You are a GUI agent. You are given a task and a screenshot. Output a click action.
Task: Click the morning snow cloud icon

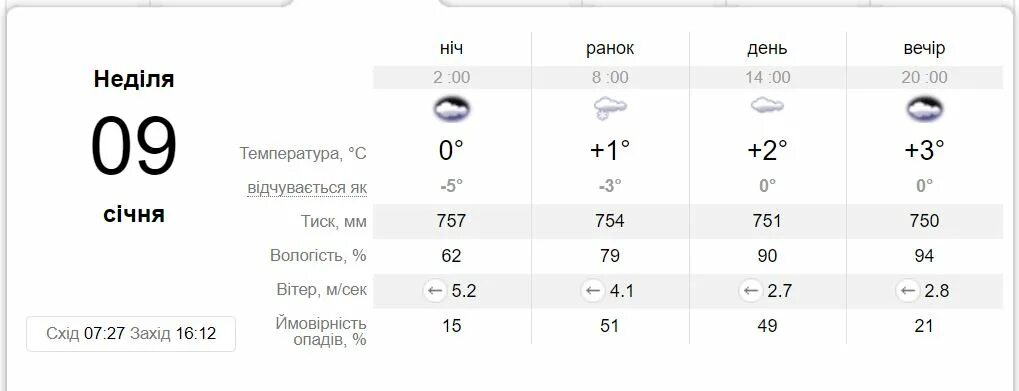610,108
